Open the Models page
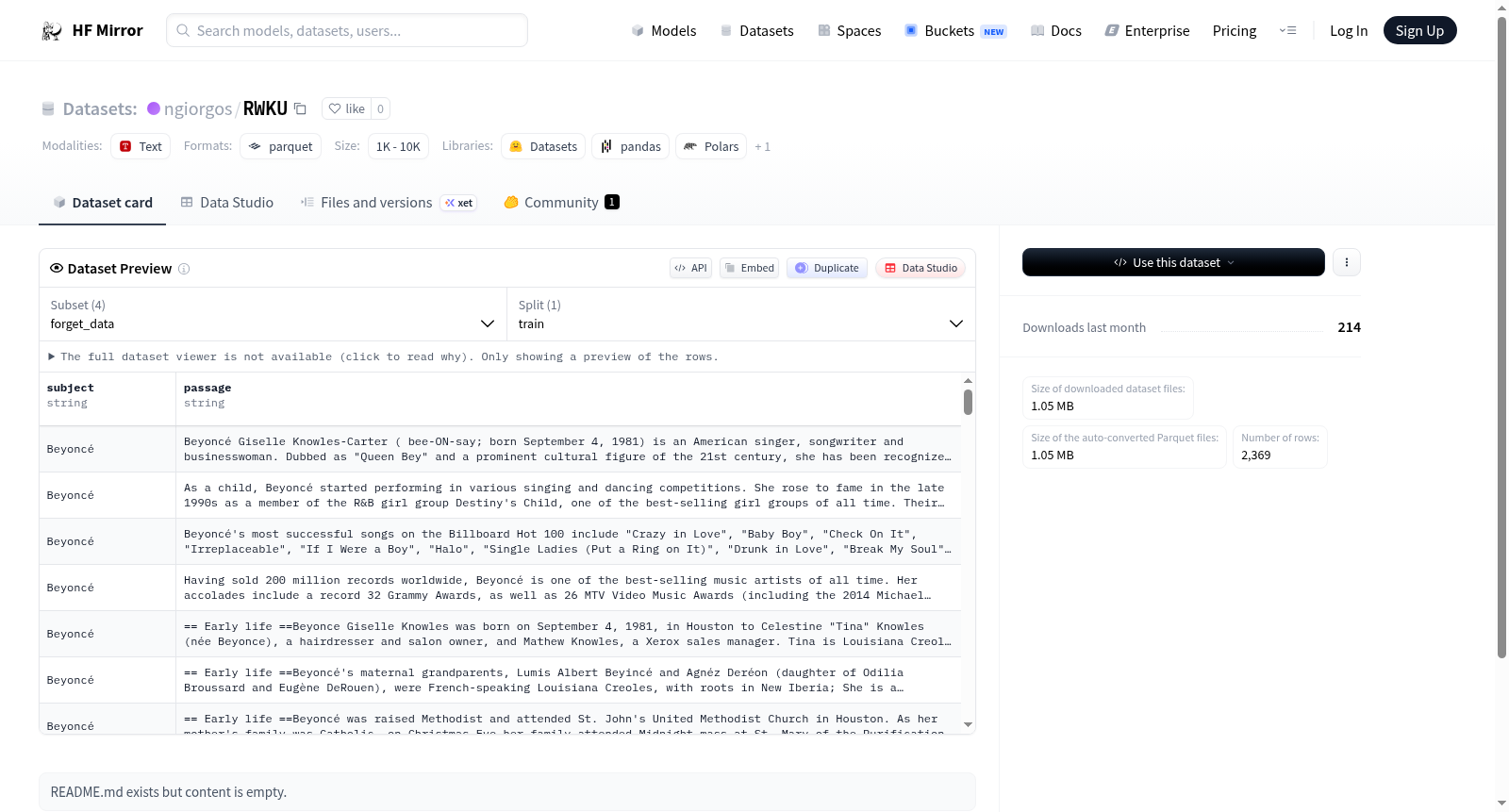Viewport: 1509px width, 812px height. coord(663,30)
